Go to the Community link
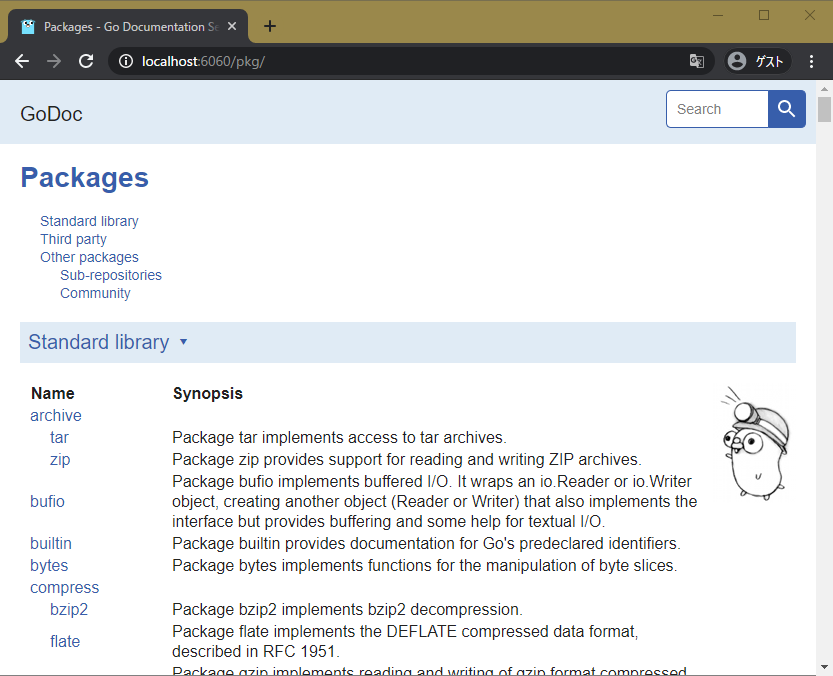 (x=95, y=293)
